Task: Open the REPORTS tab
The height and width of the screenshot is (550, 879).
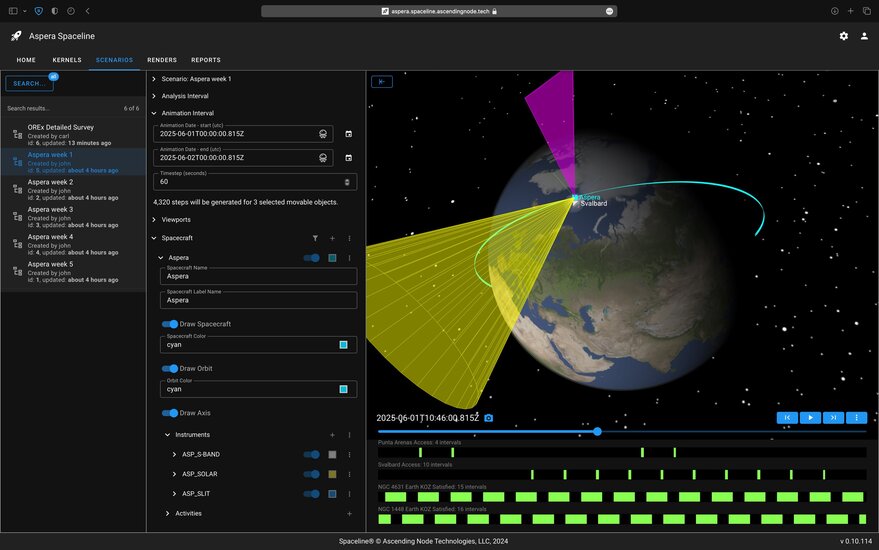Action: point(206,60)
